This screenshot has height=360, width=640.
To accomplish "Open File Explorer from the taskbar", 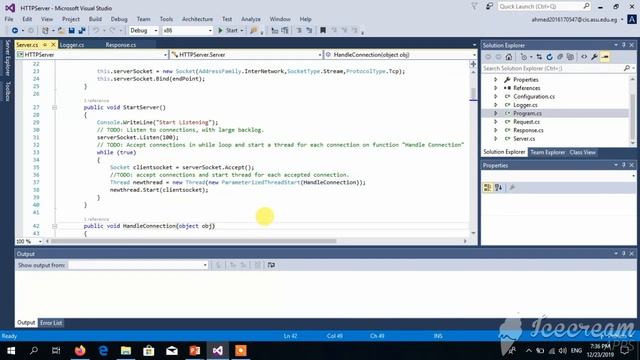I will [x=126, y=351].
